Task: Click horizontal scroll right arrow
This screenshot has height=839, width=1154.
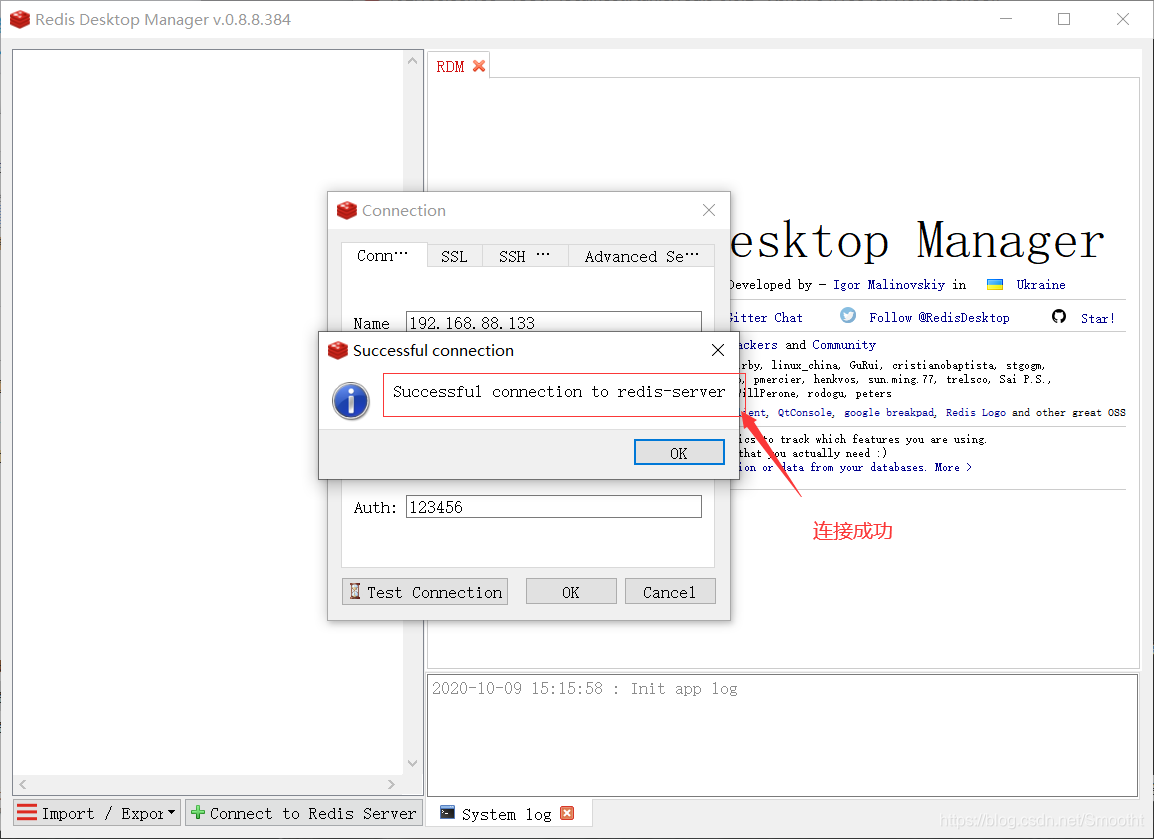Action: [x=391, y=784]
